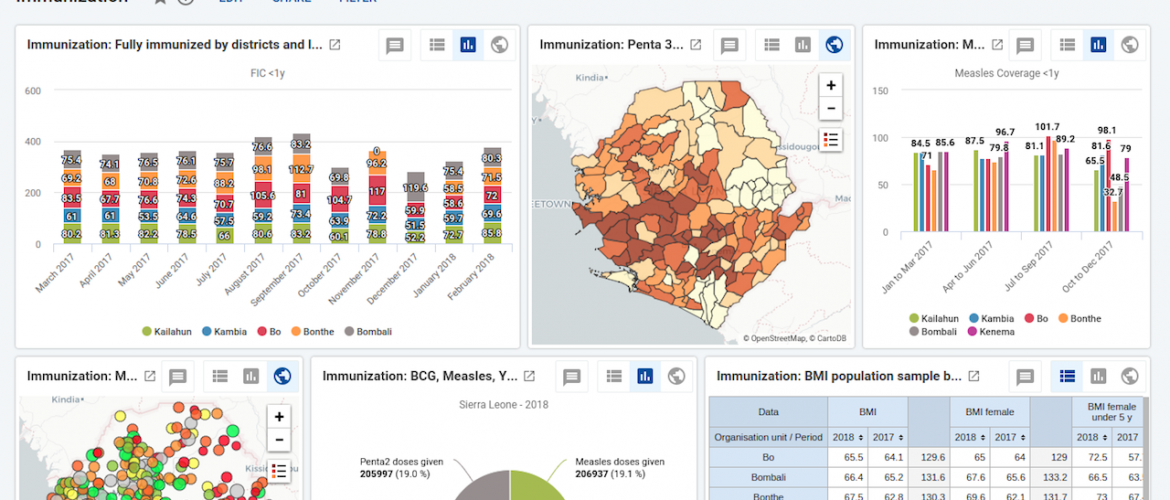
Task: Toggle Bombali series in FIC chart legend
Action: point(369,331)
